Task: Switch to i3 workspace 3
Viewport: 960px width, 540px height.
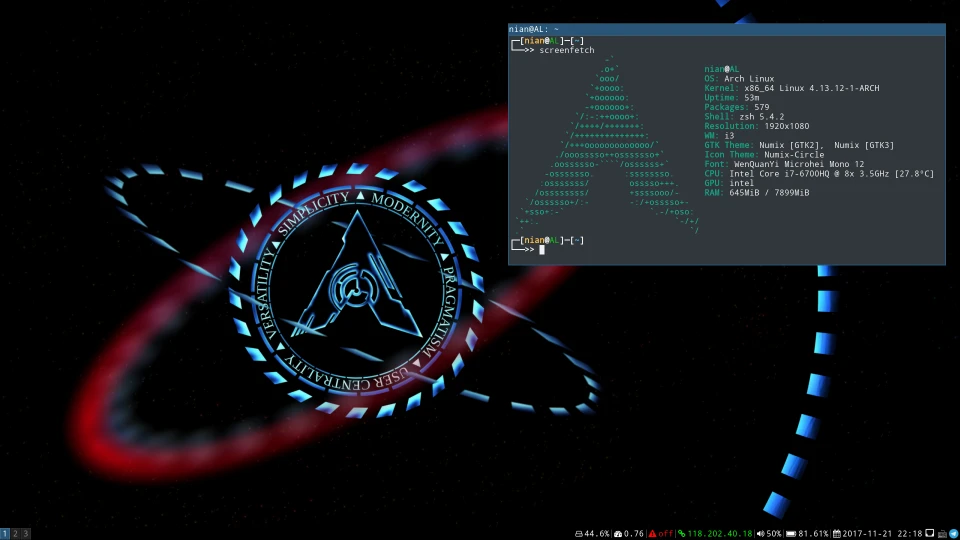Action: tap(26, 534)
